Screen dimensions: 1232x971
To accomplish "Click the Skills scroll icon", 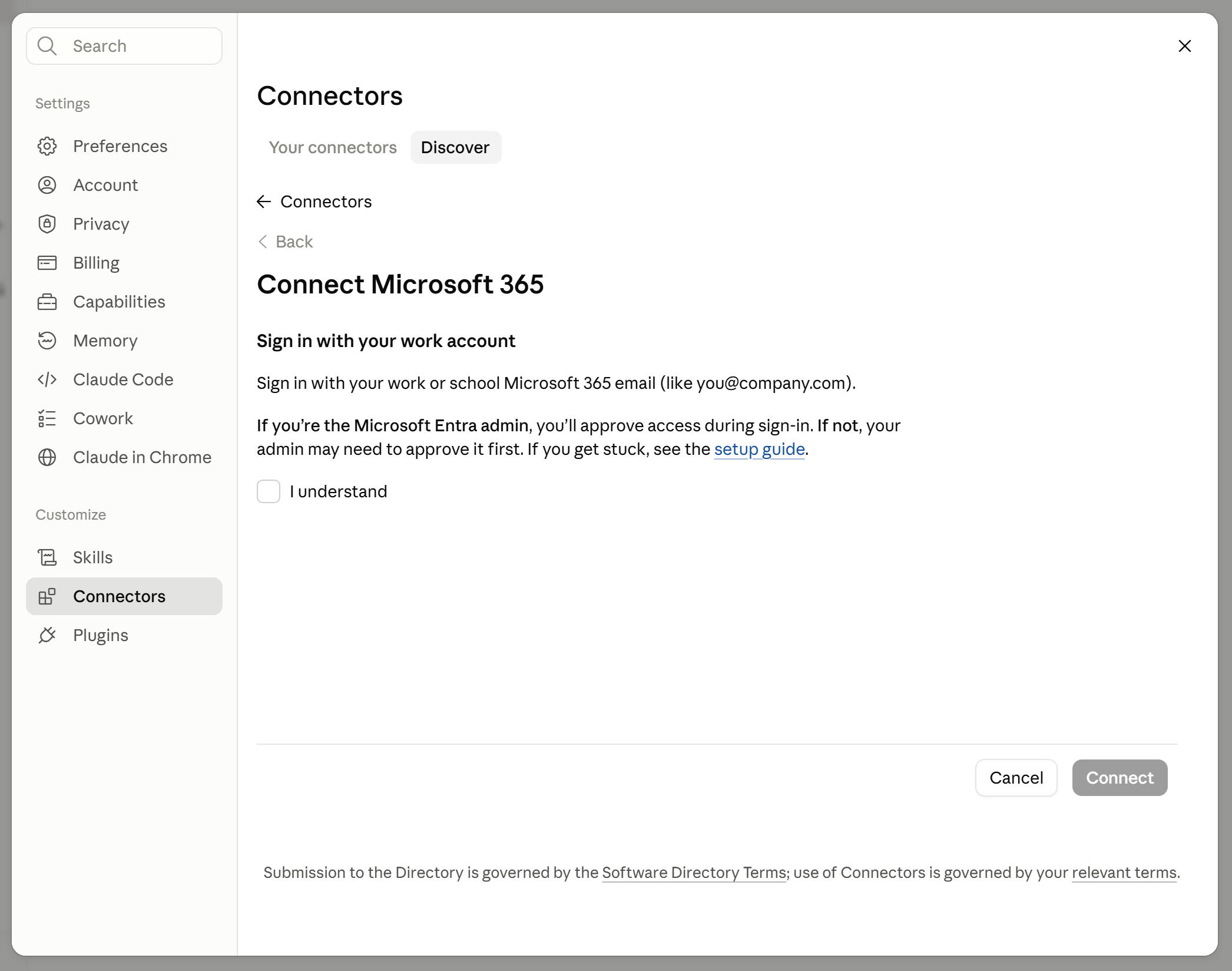I will pyautogui.click(x=47, y=557).
